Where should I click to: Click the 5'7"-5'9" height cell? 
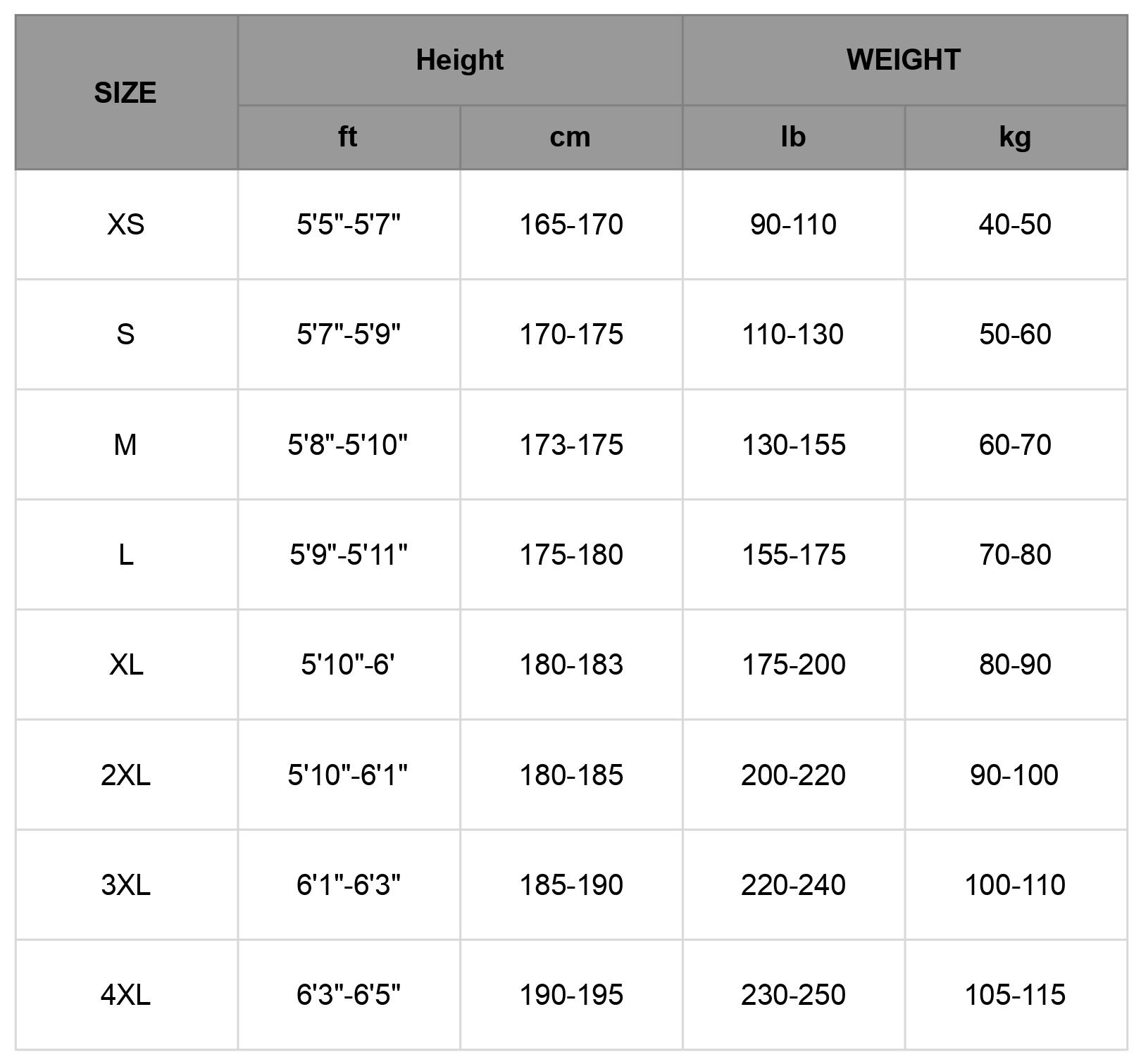(348, 334)
